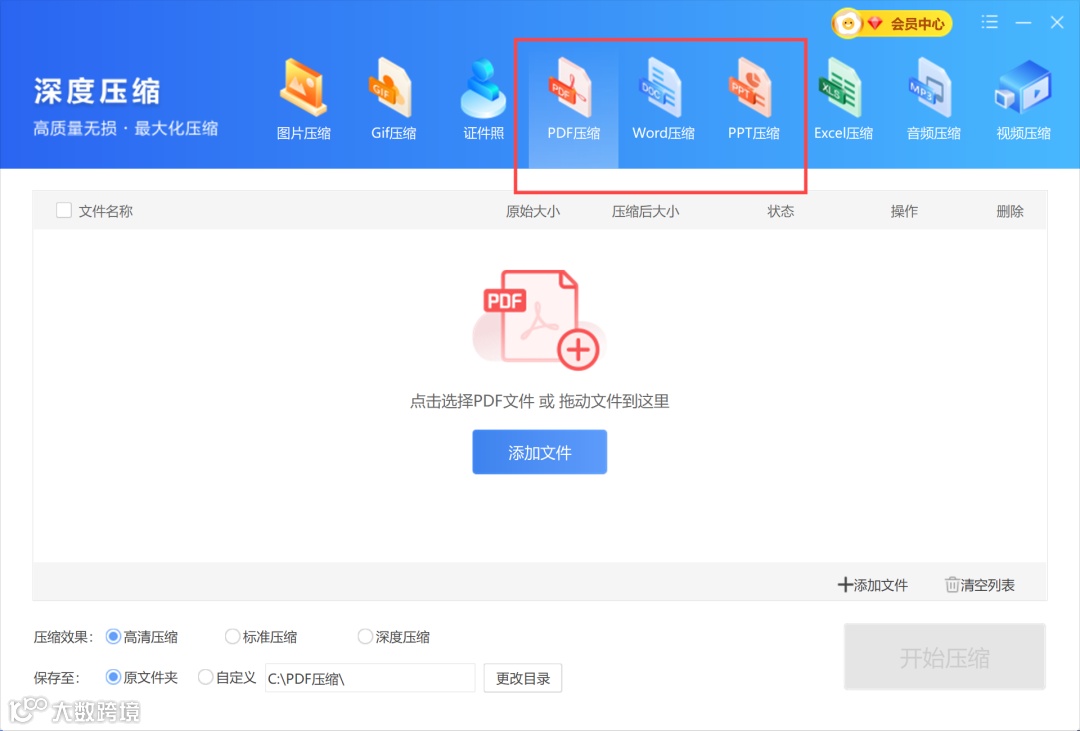Viewport: 1080px width, 731px height.
Task: Click the C:\PDF压缩\ path field
Action: click(370, 678)
